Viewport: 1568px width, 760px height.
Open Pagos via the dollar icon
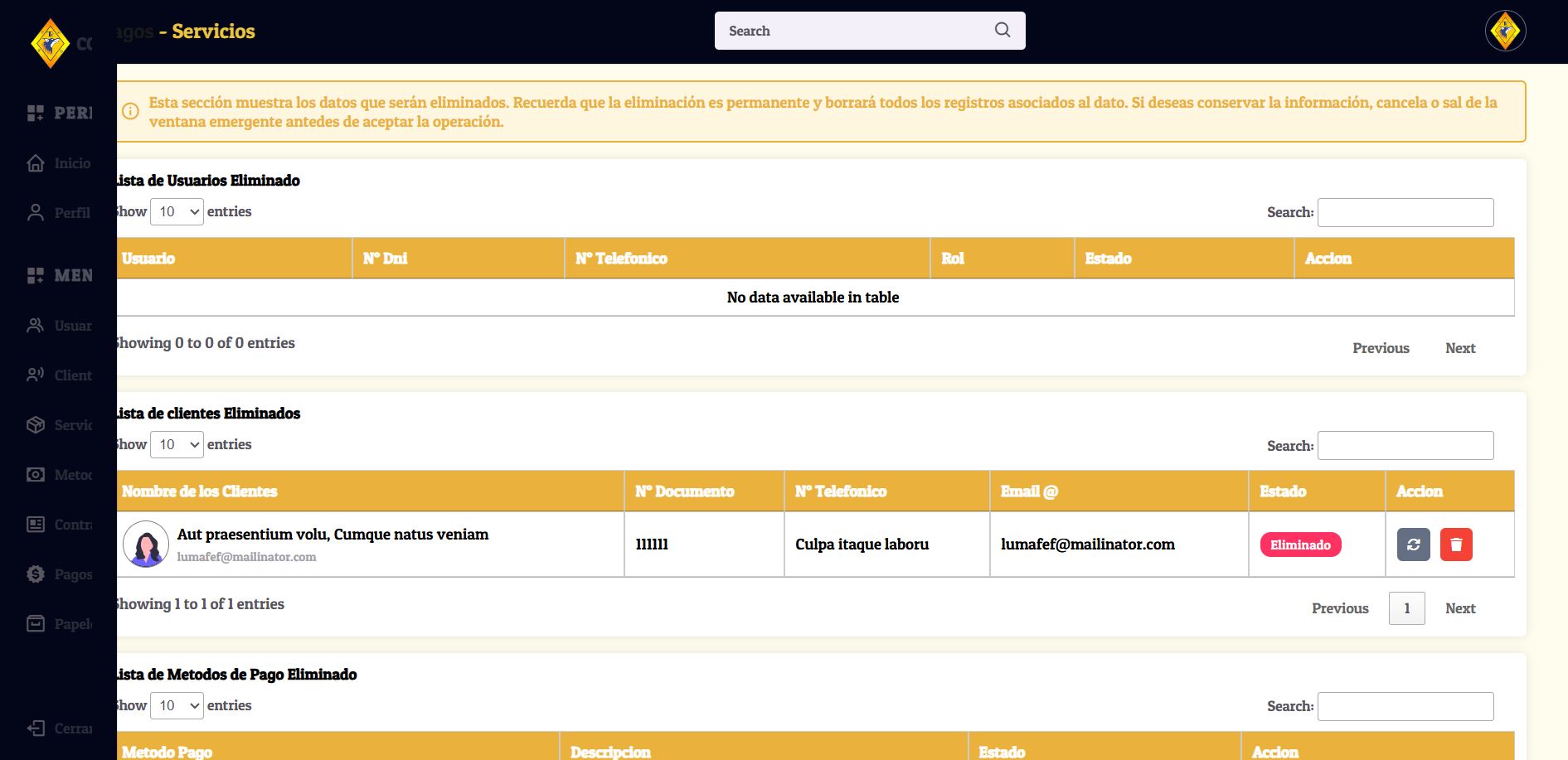[36, 574]
